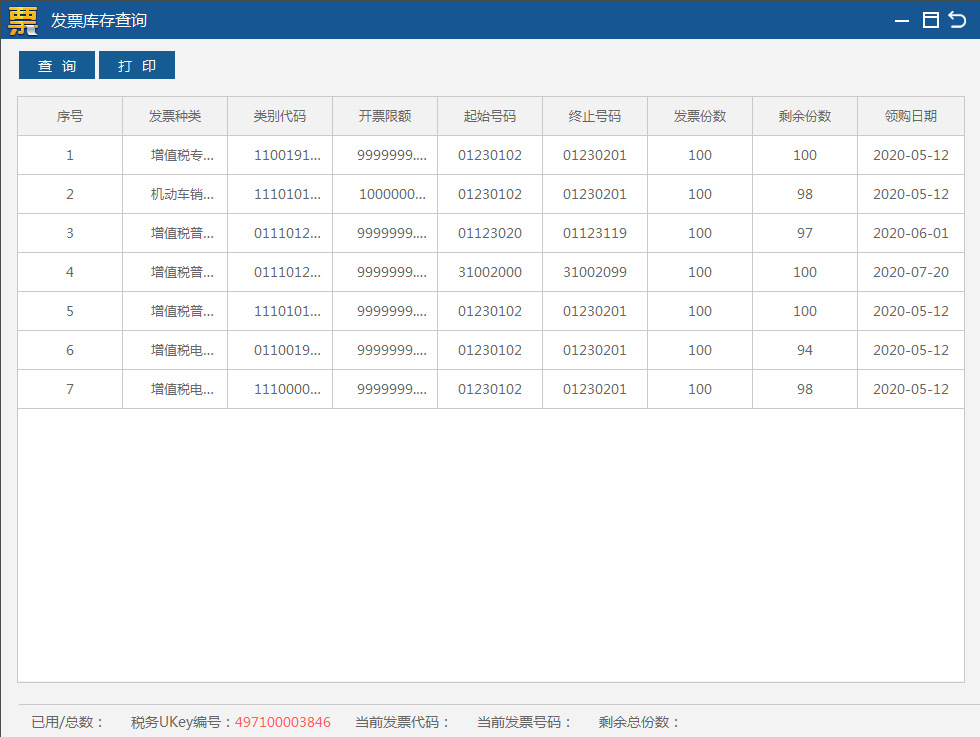The width and height of the screenshot is (980, 737).
Task: Maximize the invoice inventory window
Action: pyautogui.click(x=930, y=20)
